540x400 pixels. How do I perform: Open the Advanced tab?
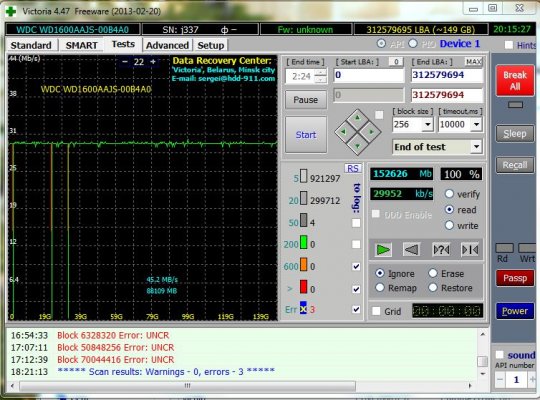pos(167,45)
